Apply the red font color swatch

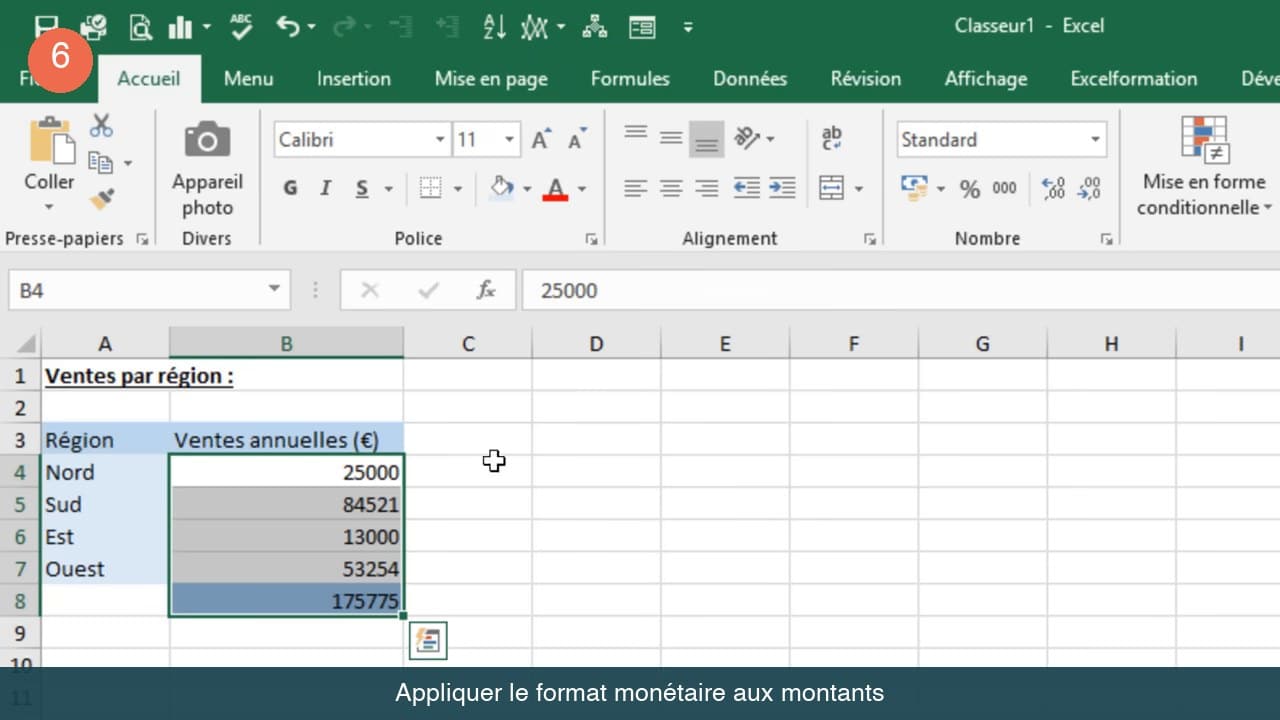click(556, 188)
